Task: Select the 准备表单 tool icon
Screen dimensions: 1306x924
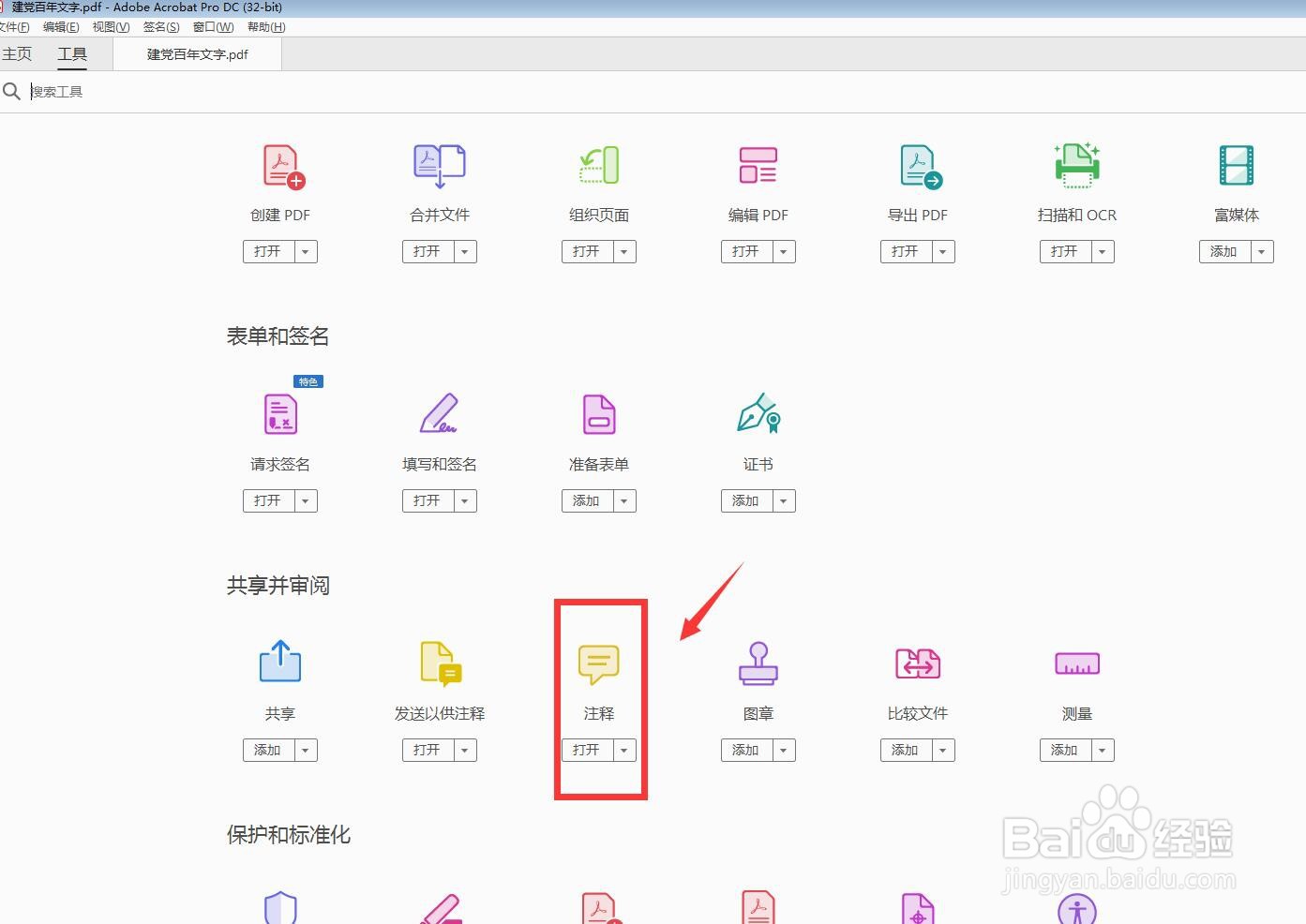Action: click(599, 414)
